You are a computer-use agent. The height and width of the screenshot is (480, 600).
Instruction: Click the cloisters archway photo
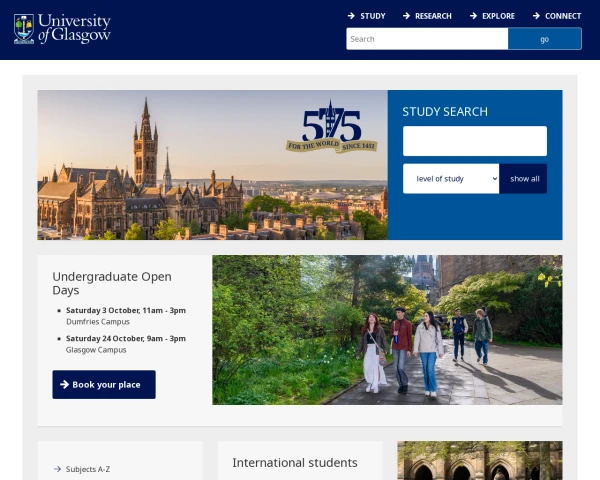tap(480, 460)
